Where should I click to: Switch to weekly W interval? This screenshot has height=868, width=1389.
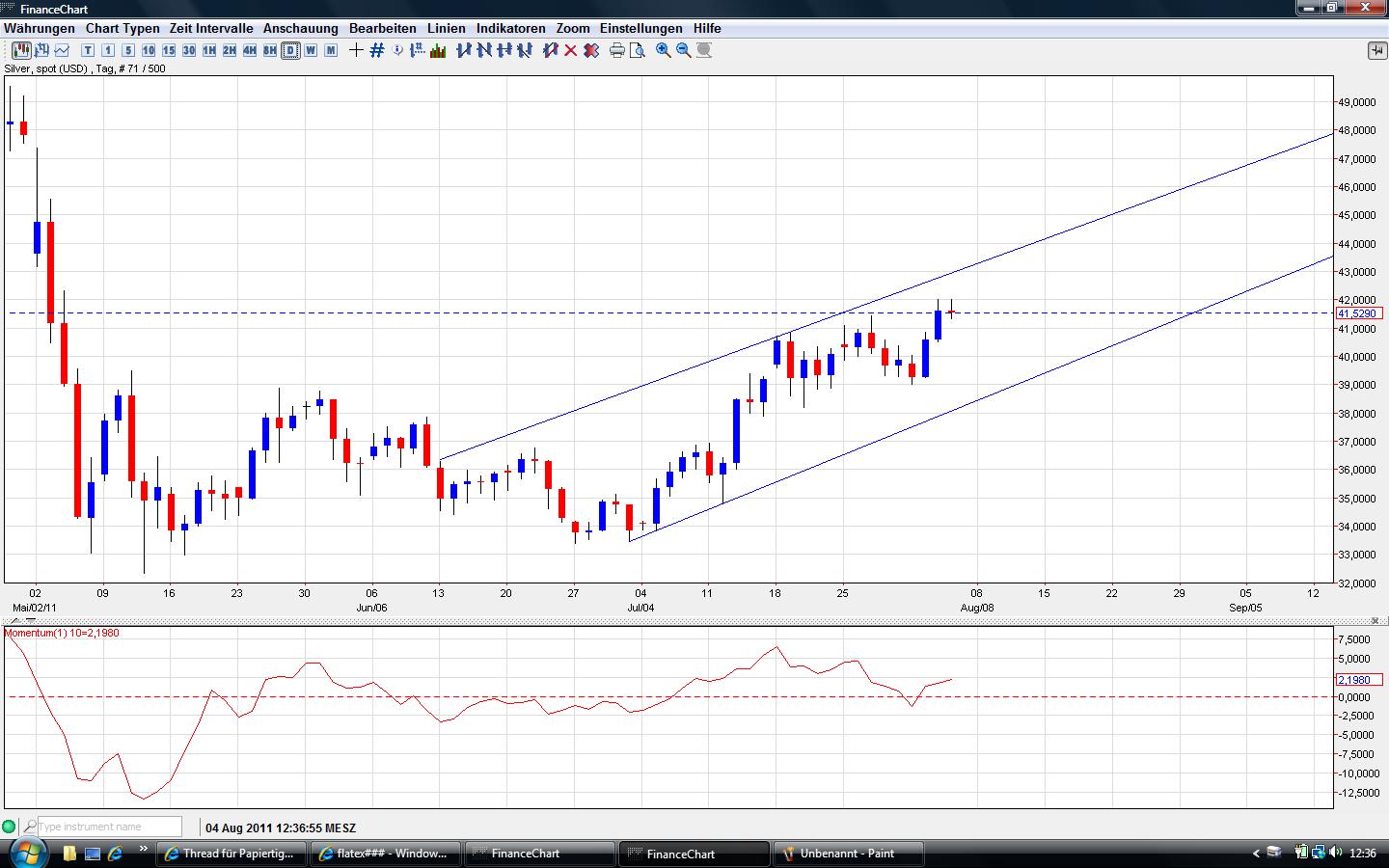coord(311,50)
